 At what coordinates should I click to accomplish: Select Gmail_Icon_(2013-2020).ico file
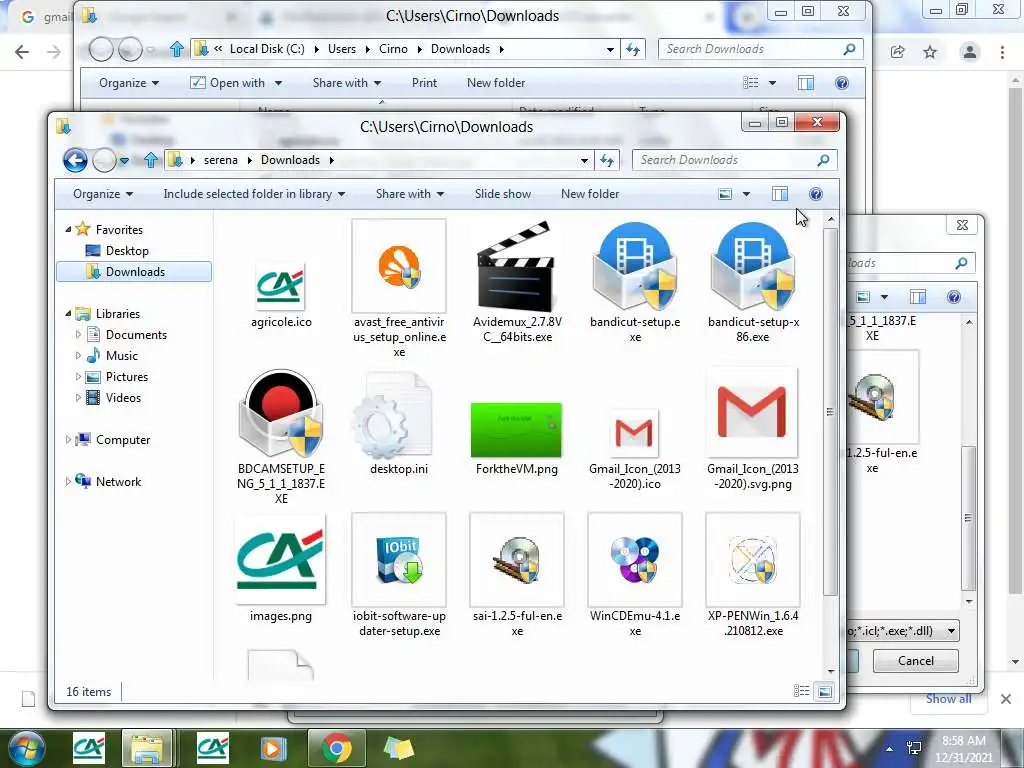pyautogui.click(x=635, y=432)
